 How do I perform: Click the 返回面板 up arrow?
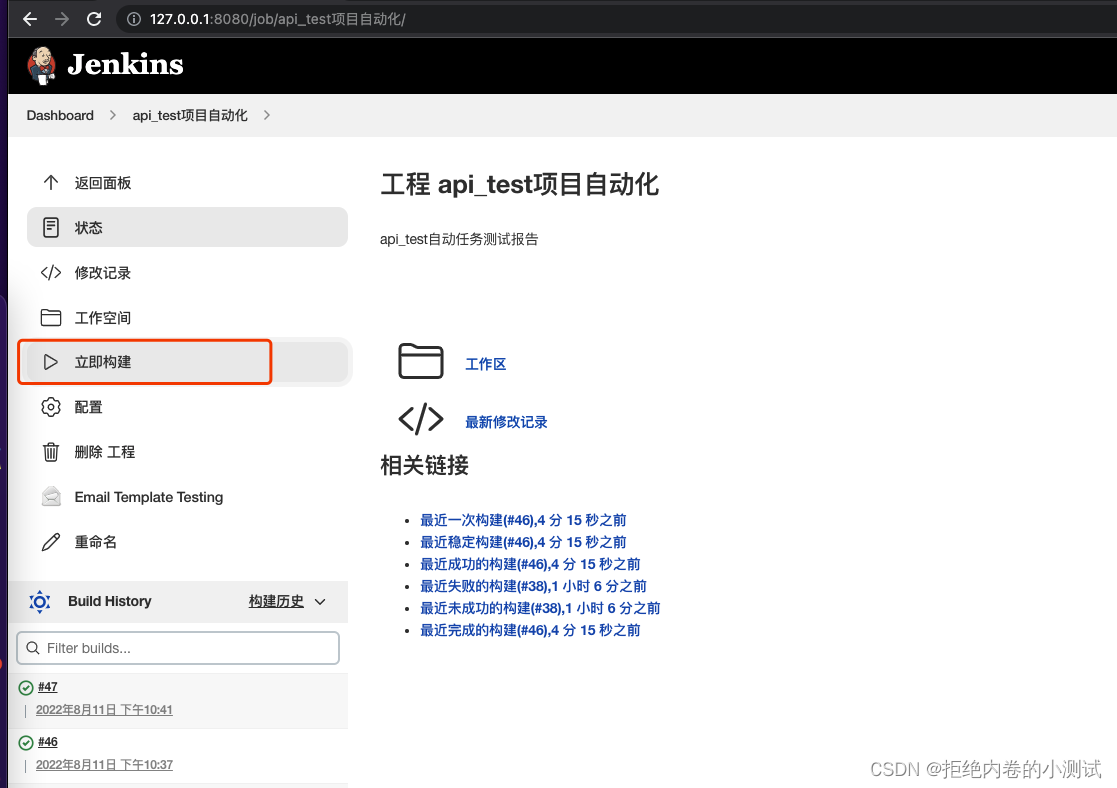click(x=51, y=182)
